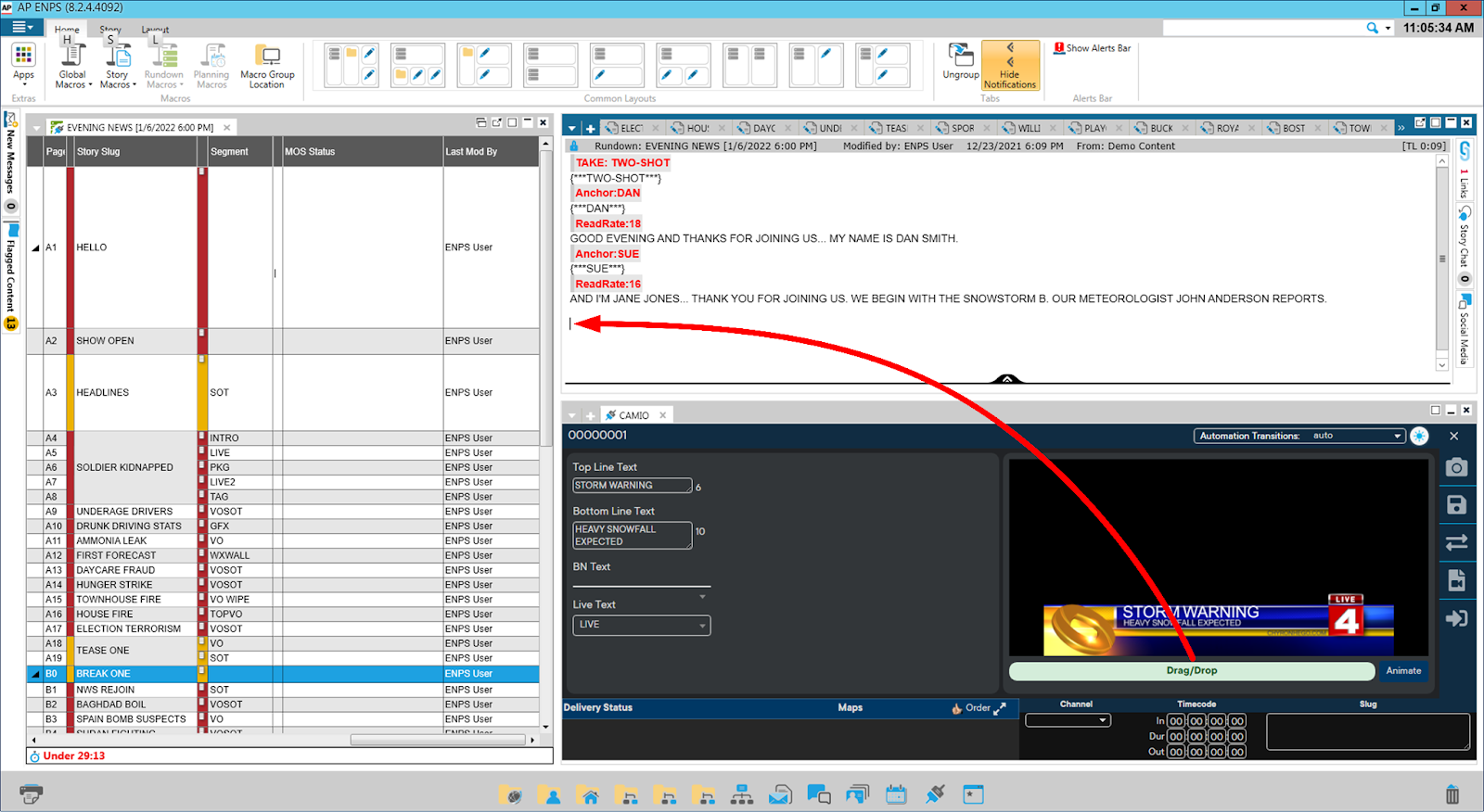Switch to the Story ribbon tab
The image size is (1484, 812).
pyautogui.click(x=110, y=30)
